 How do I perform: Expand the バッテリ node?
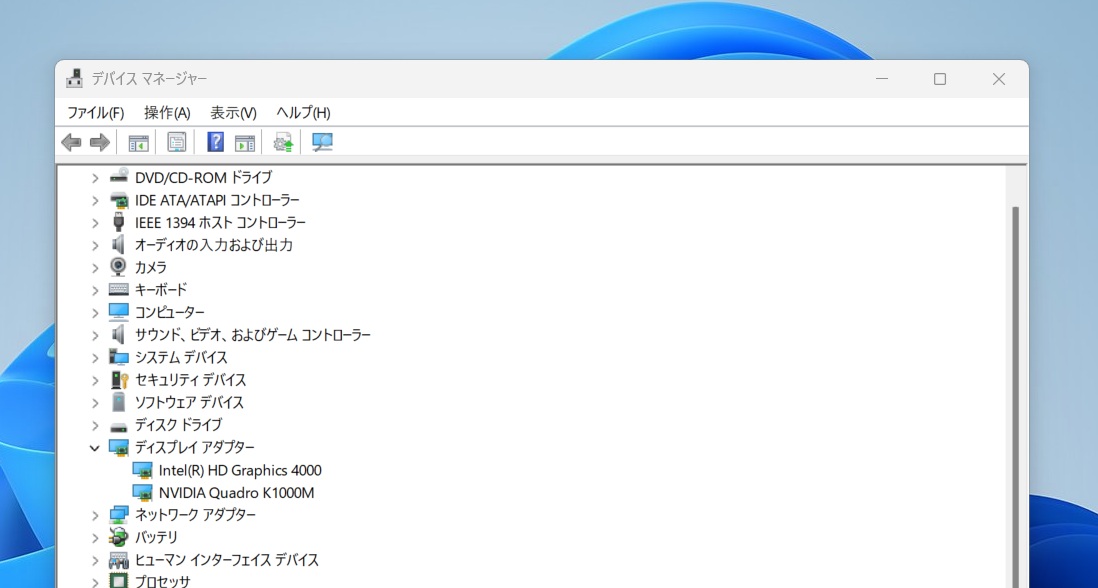point(95,538)
